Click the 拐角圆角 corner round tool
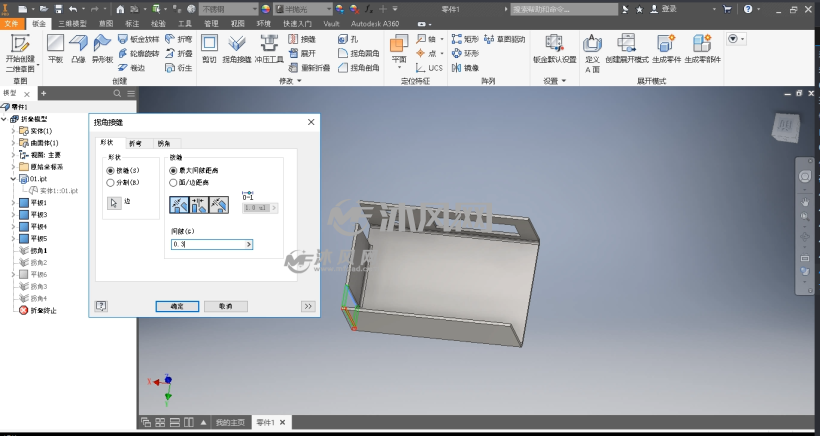Image resolution: width=820 pixels, height=436 pixels. click(x=359, y=53)
